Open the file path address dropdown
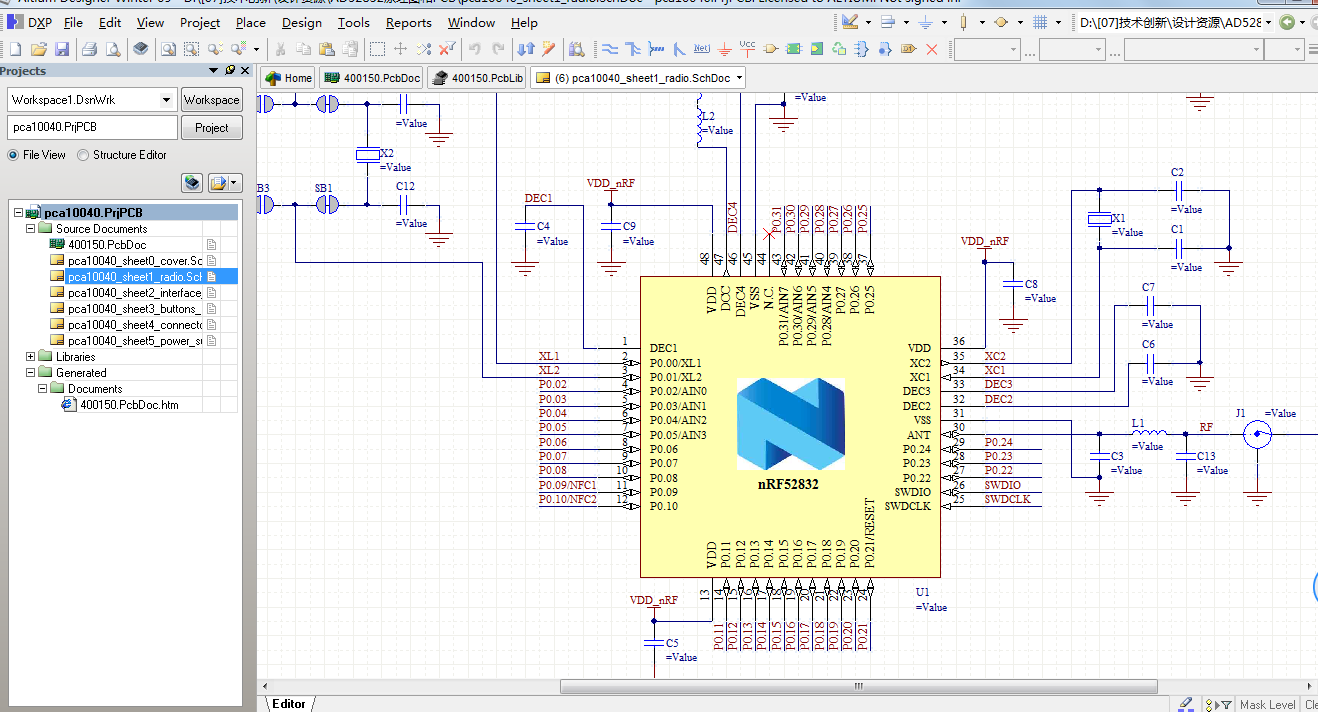Screen dimensions: 1318x712 (x=1269, y=22)
